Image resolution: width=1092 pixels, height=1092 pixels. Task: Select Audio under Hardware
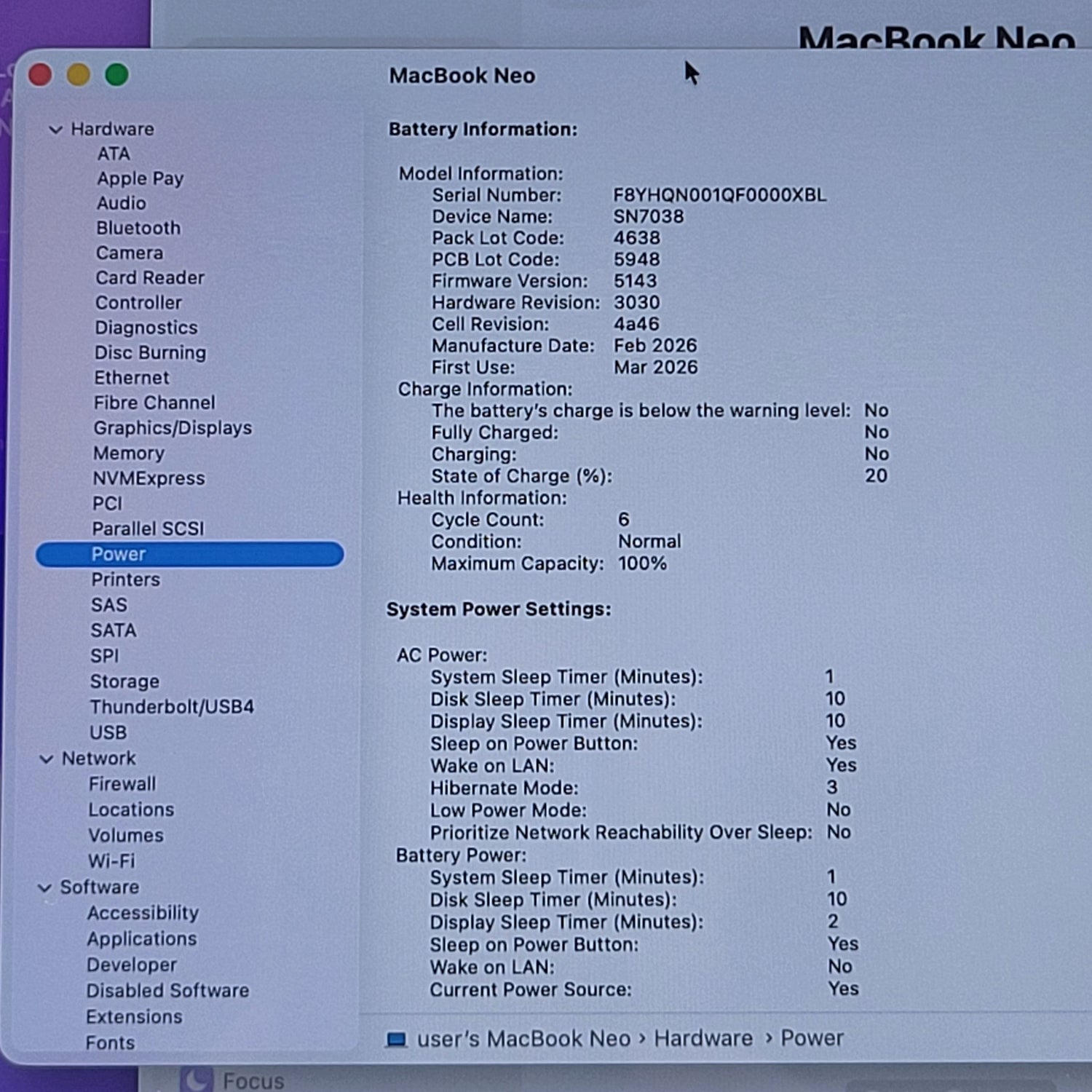[x=122, y=203]
